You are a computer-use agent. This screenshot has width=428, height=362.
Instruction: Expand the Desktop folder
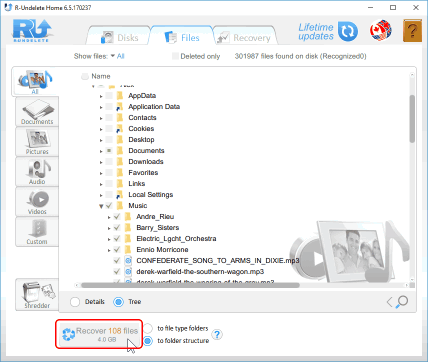click(x=101, y=140)
